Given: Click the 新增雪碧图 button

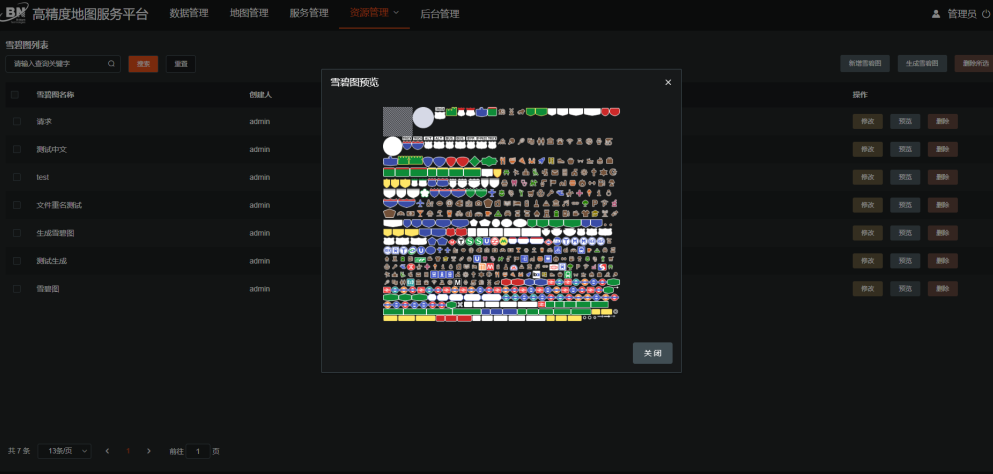Looking at the screenshot, I should click(x=864, y=63).
